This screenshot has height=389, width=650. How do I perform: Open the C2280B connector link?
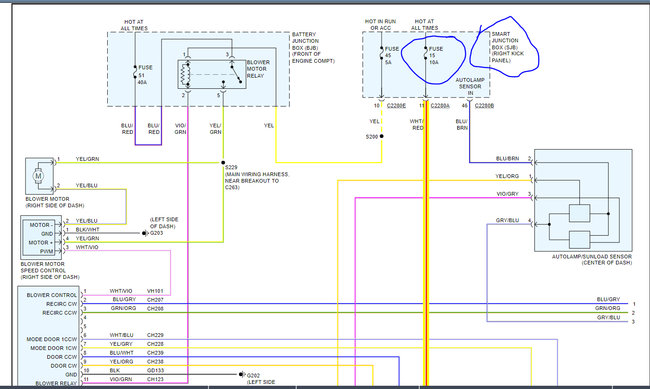pos(484,106)
